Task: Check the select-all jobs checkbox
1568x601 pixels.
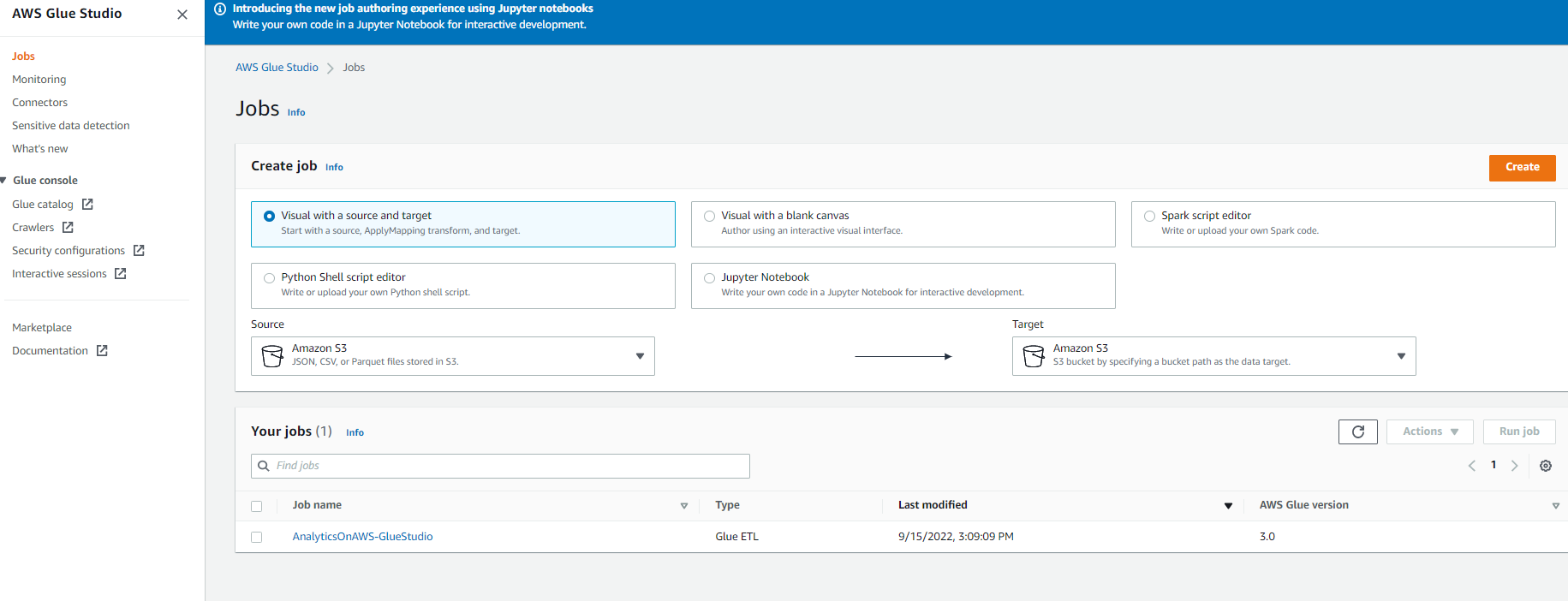Action: [x=256, y=506]
